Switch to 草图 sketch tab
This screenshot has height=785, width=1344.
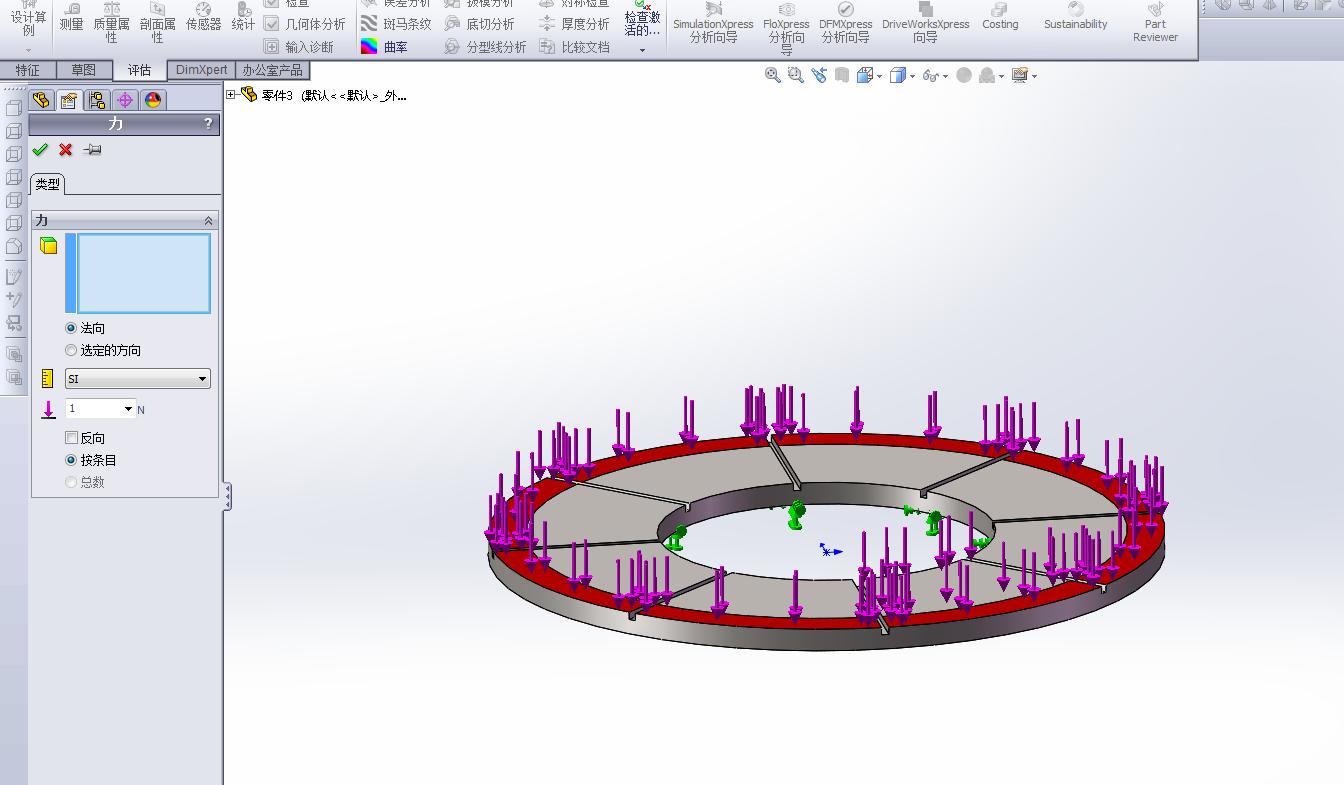point(84,70)
